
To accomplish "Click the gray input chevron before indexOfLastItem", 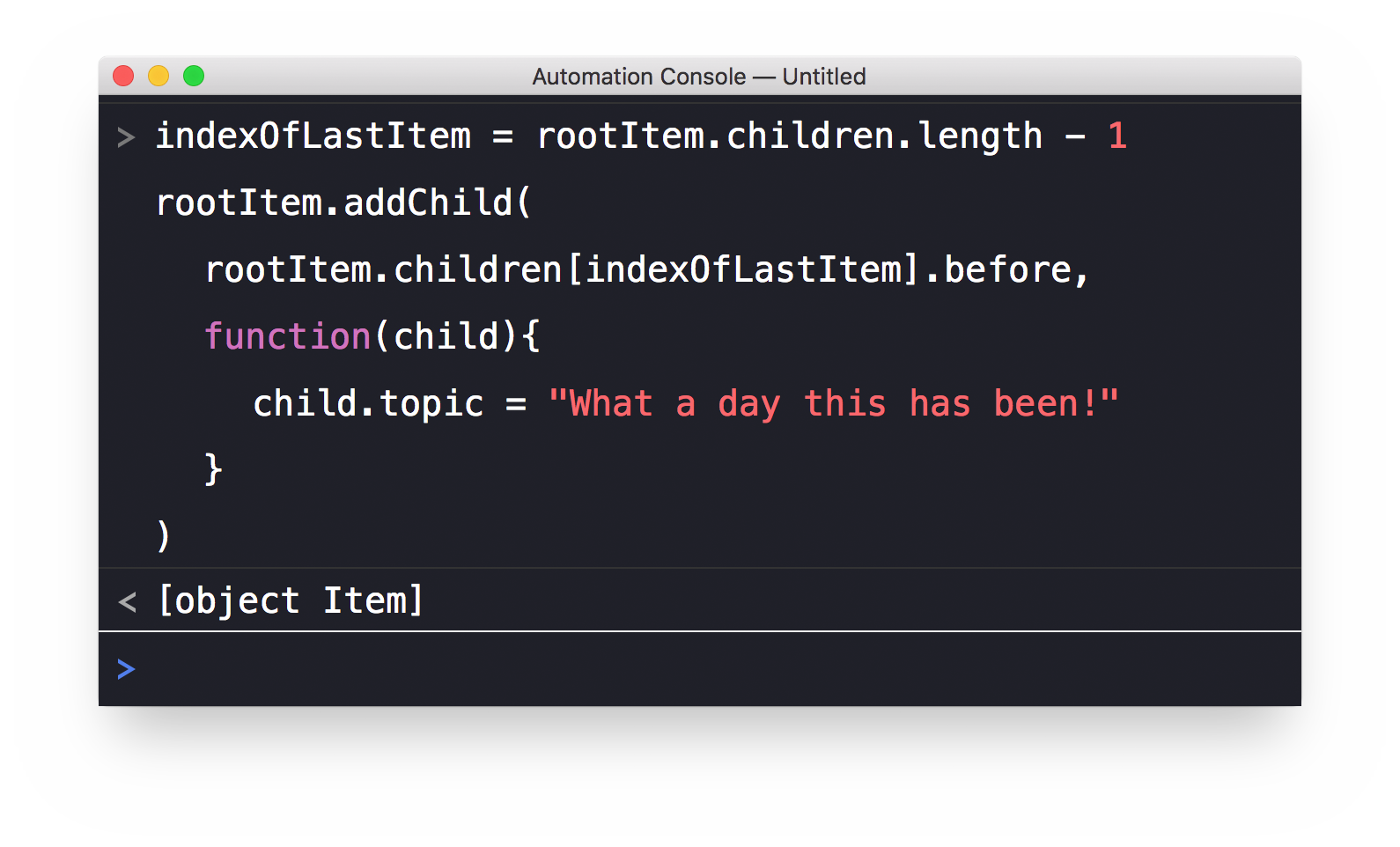I will (x=126, y=137).
